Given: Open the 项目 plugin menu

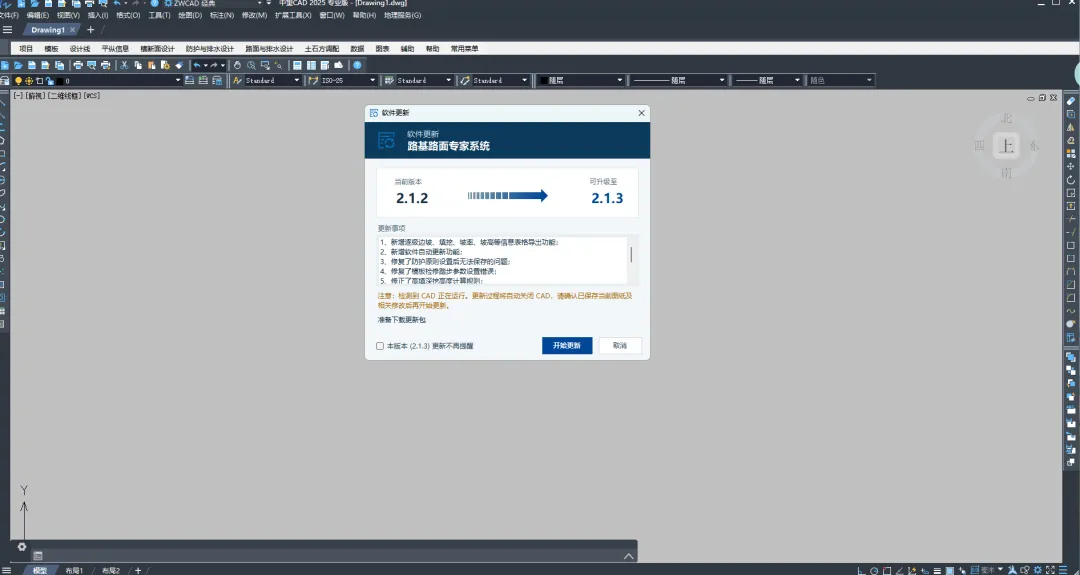Looking at the screenshot, I should 26,49.
